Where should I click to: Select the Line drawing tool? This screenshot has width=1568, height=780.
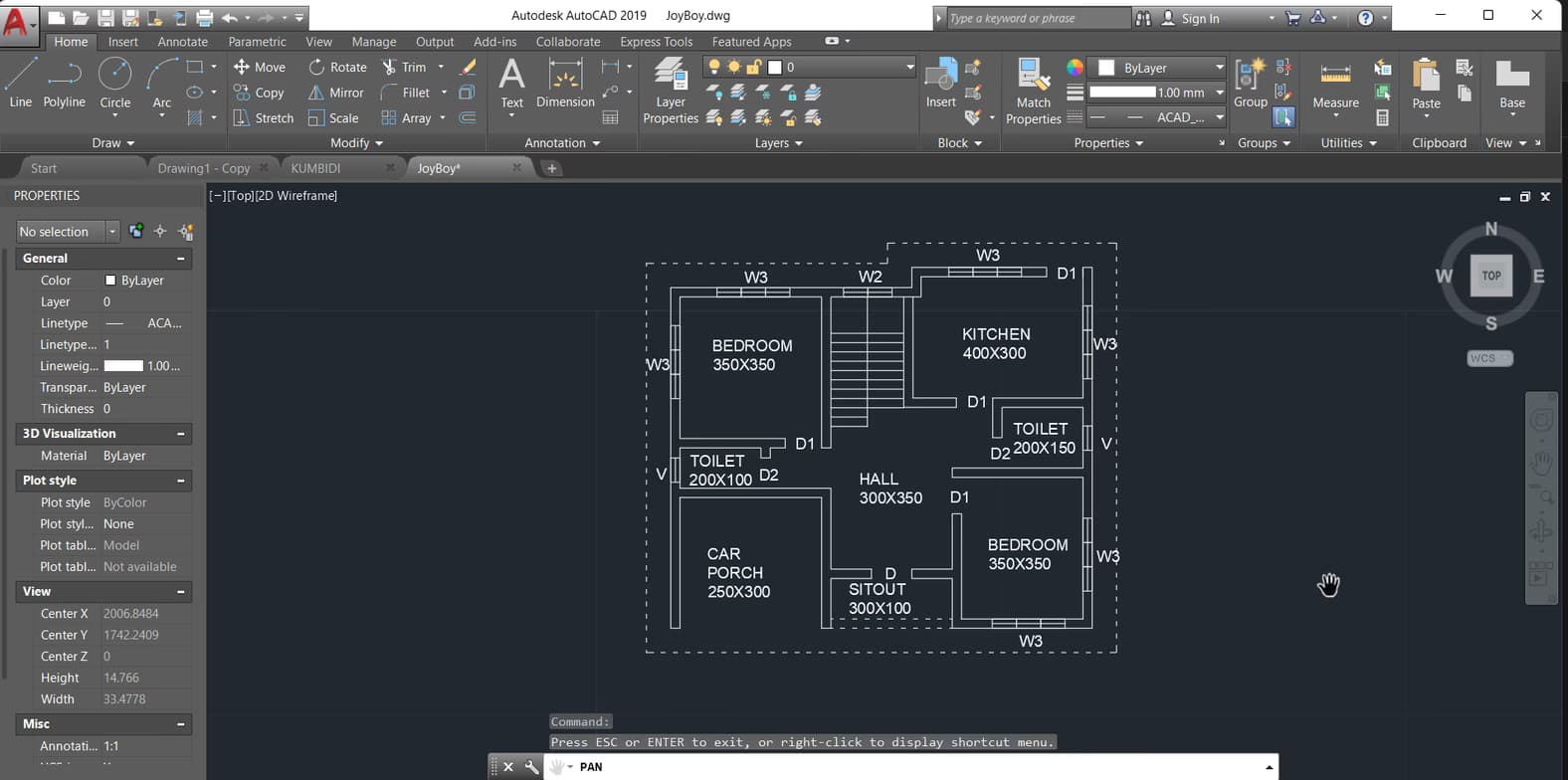coord(20,83)
